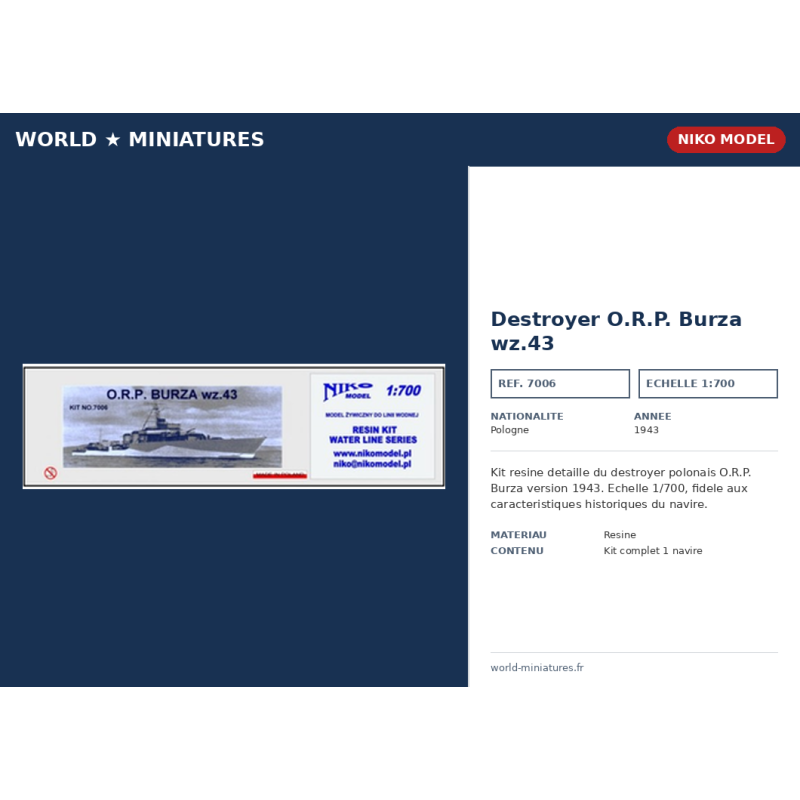Viewport: 800px width, 800px height.
Task: Select the NIKO MODEL red badge
Action: (726, 139)
